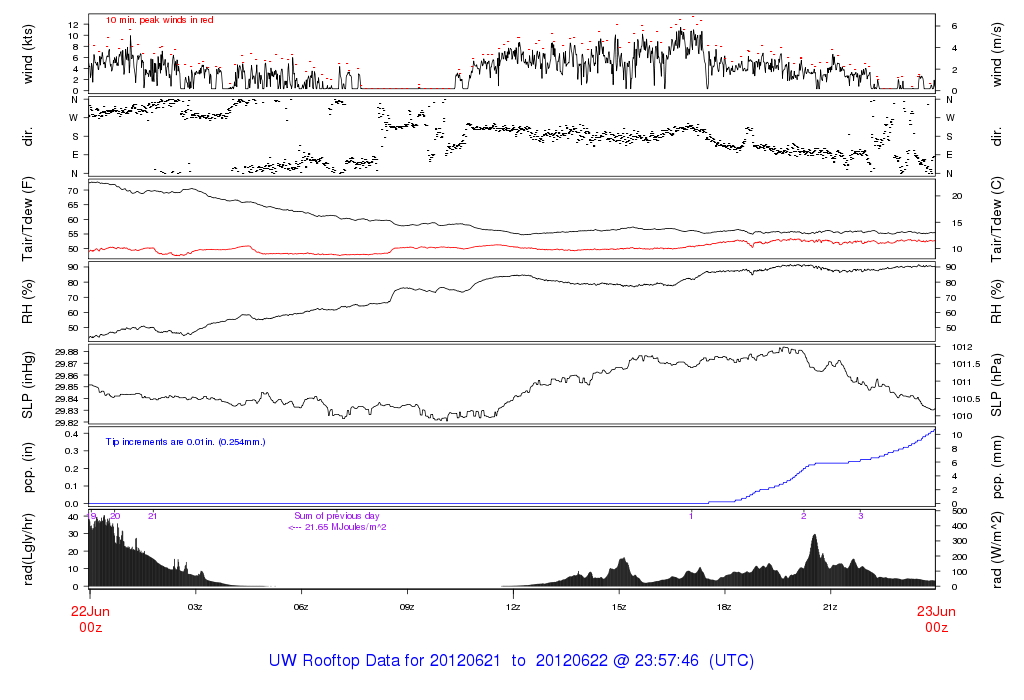The height and width of the screenshot is (700, 1024).
Task: Select the 'Sum of previous day' annotation
Action: point(331,516)
